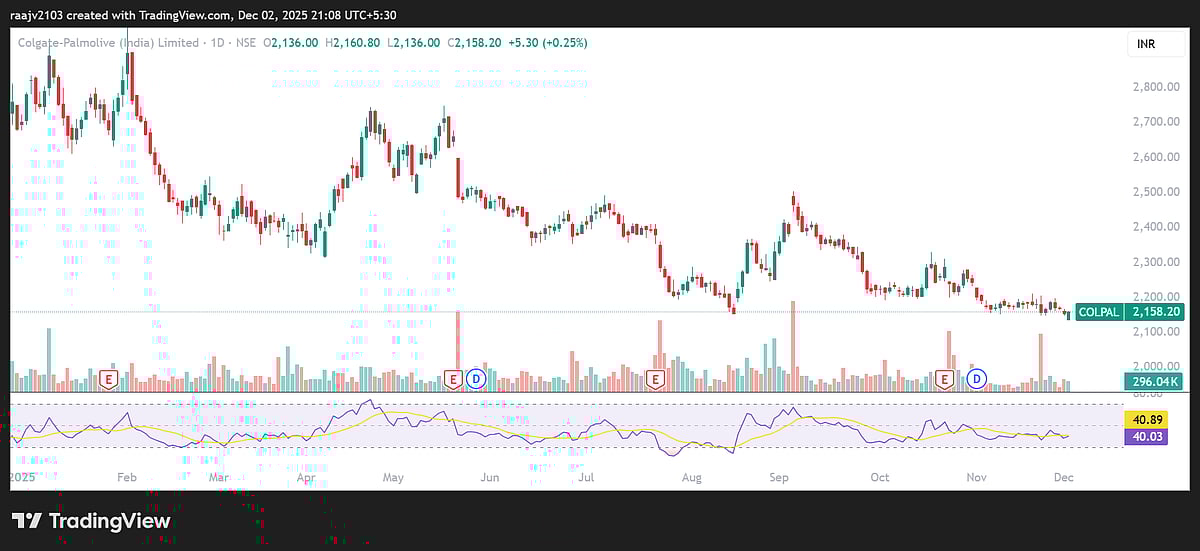
Task: Click the dividend D marker near November
Action: coord(977,379)
